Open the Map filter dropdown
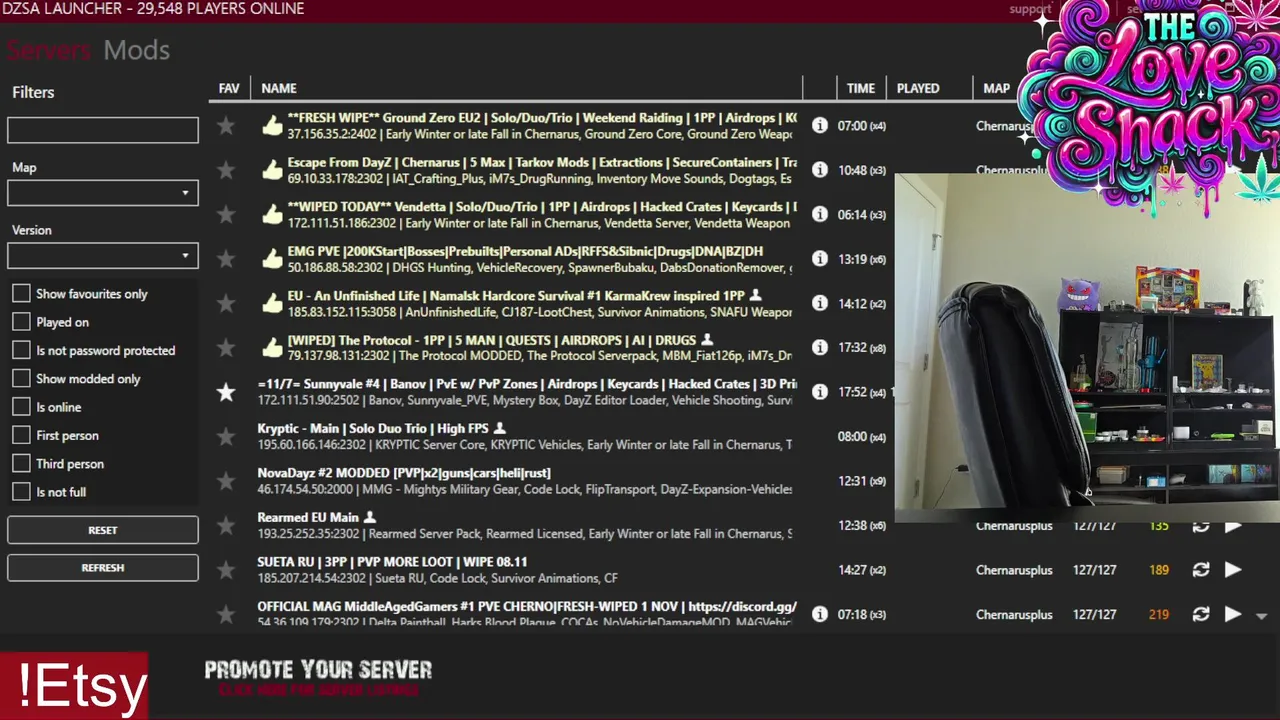Image resolution: width=1280 pixels, height=720 pixels. (x=103, y=193)
